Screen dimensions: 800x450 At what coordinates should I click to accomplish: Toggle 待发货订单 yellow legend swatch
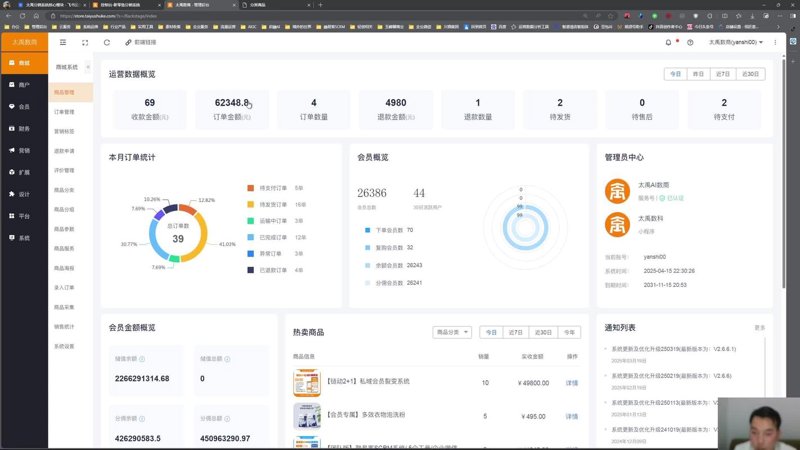[251, 205]
